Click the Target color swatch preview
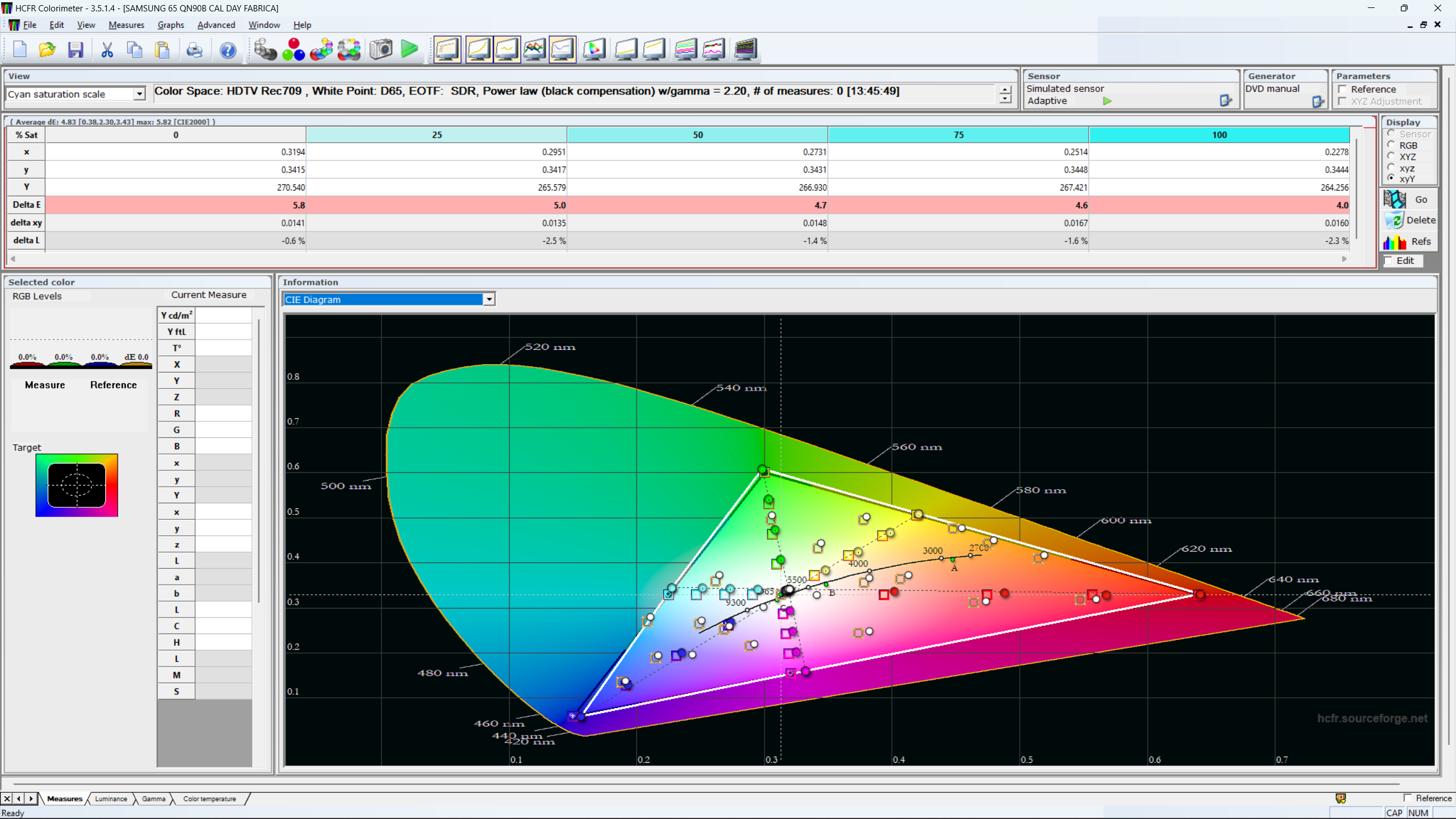1456x819 pixels. point(77,485)
